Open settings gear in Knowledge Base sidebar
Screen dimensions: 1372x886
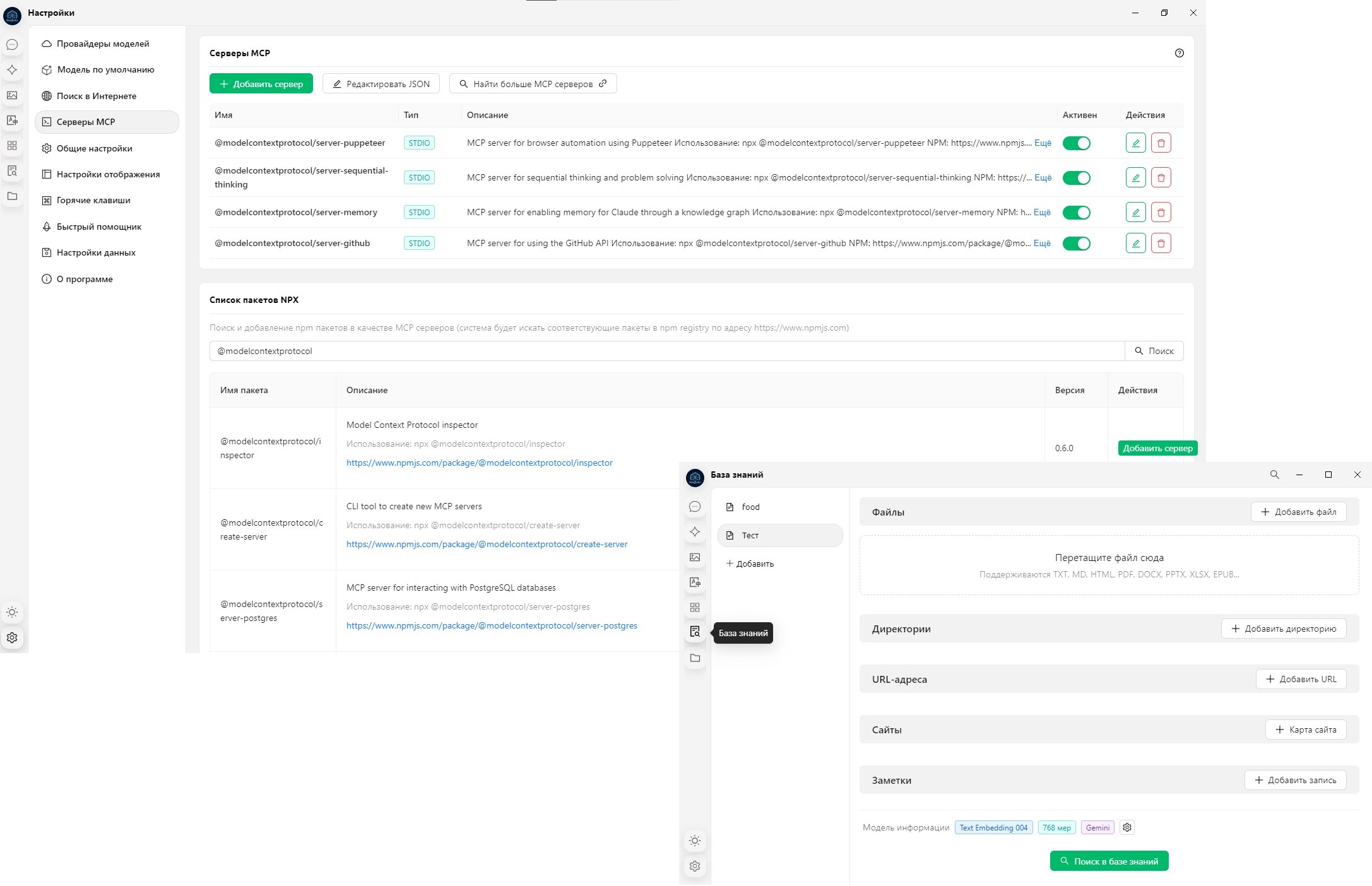click(695, 866)
